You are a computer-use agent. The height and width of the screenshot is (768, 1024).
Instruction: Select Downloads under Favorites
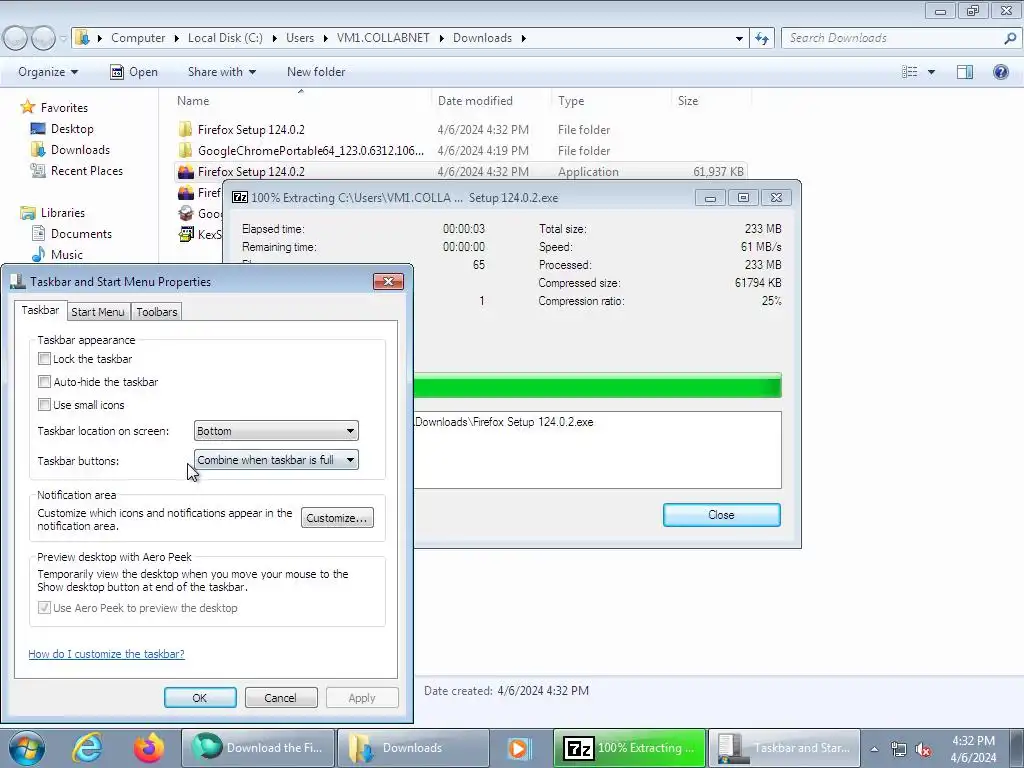[80, 150]
